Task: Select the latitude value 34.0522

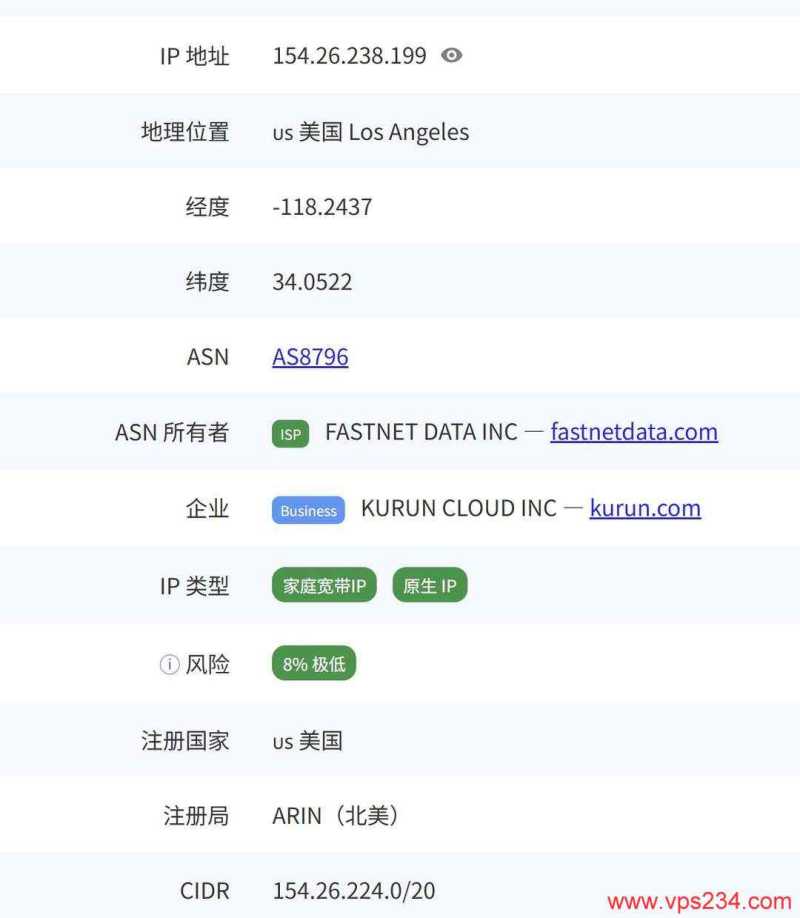Action: coord(314,282)
